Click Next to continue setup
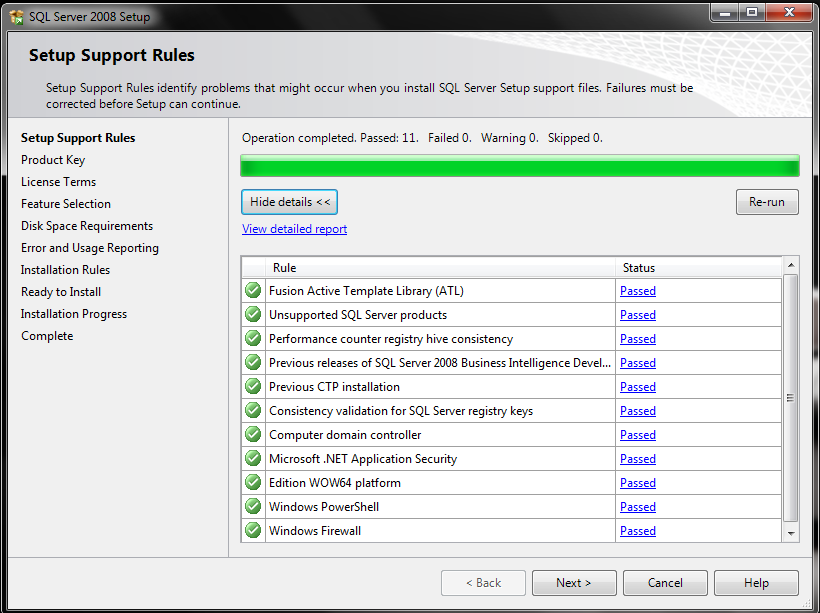The width and height of the screenshot is (820, 613). [574, 583]
